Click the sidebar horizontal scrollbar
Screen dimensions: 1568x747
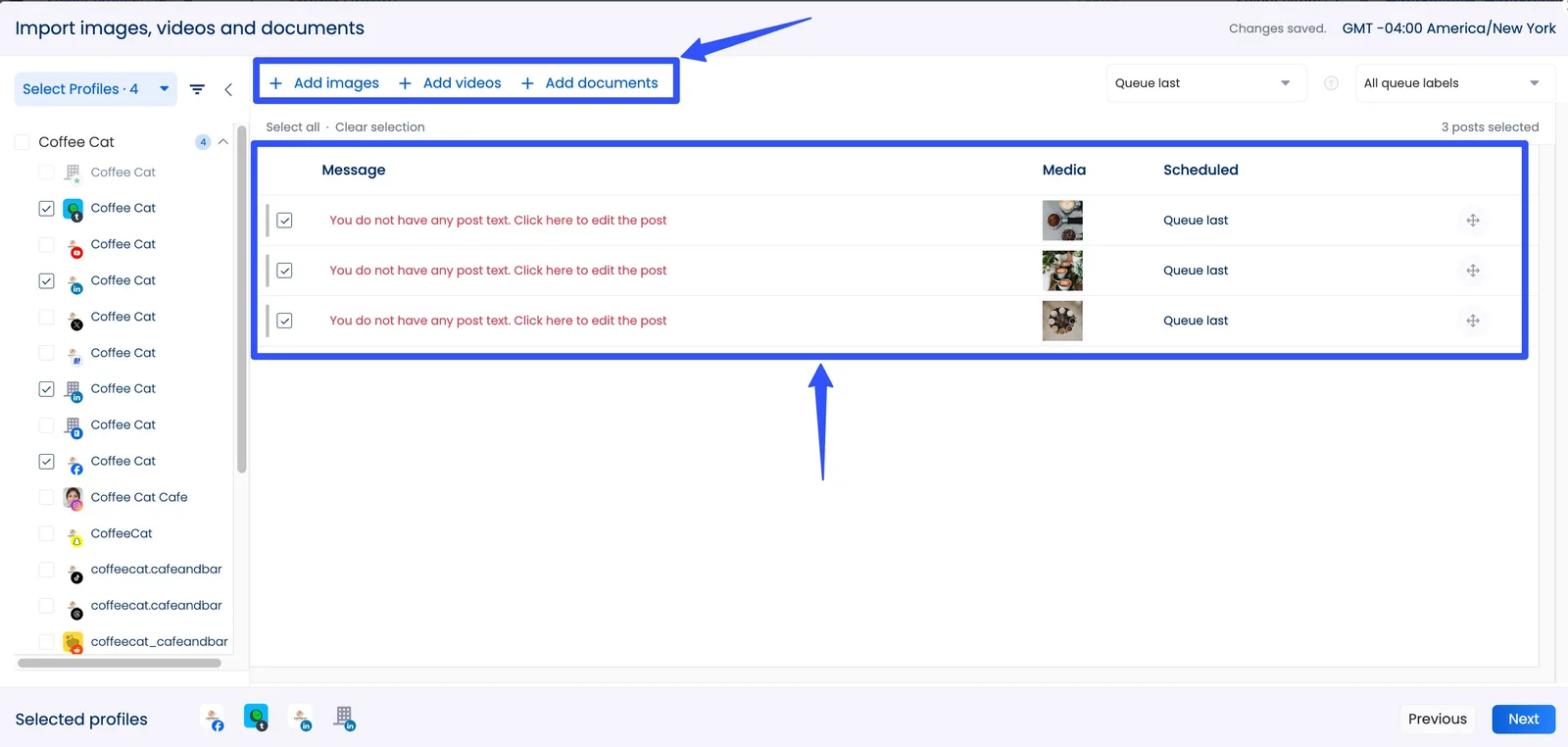[120, 663]
